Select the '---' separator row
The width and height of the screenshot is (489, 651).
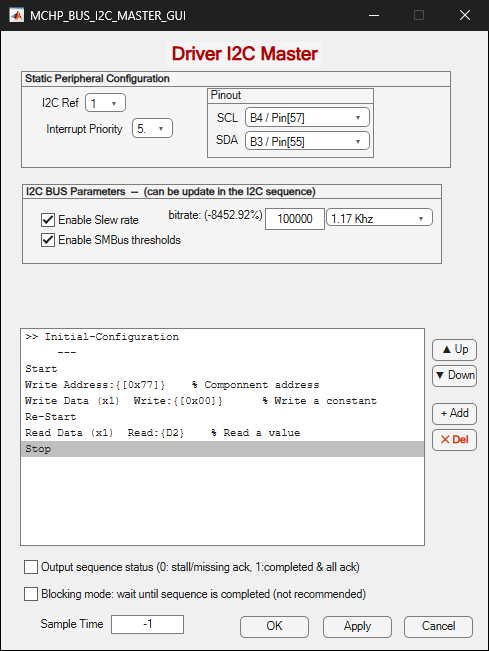222,352
